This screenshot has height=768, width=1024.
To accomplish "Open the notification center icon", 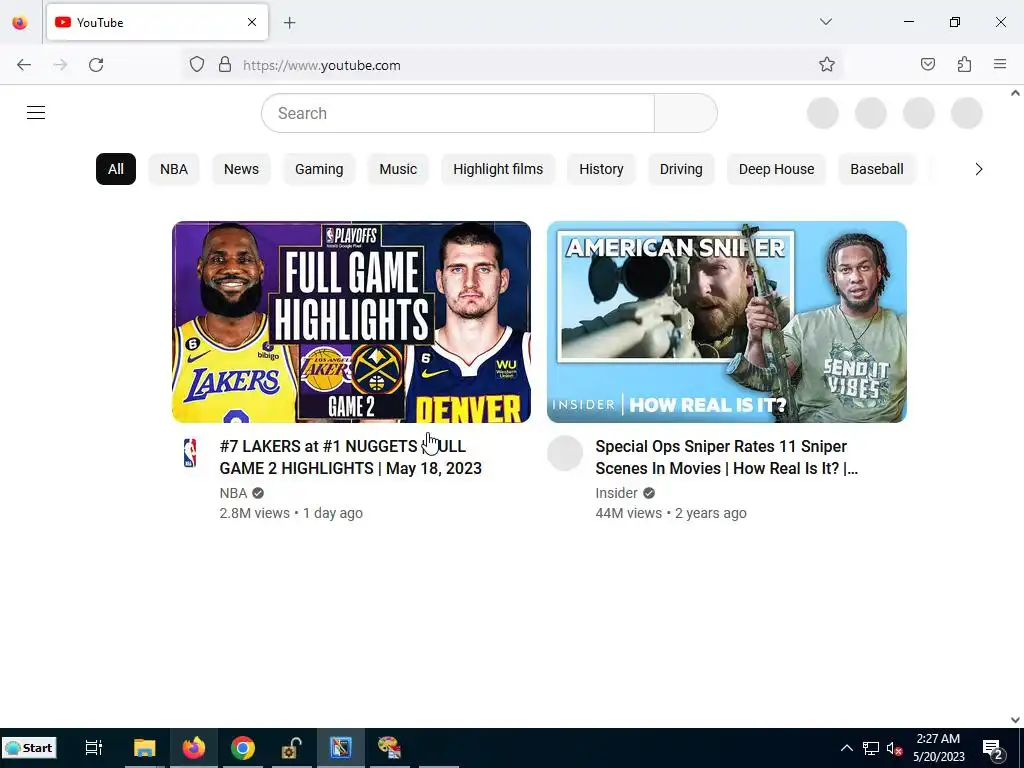I will coord(993,748).
